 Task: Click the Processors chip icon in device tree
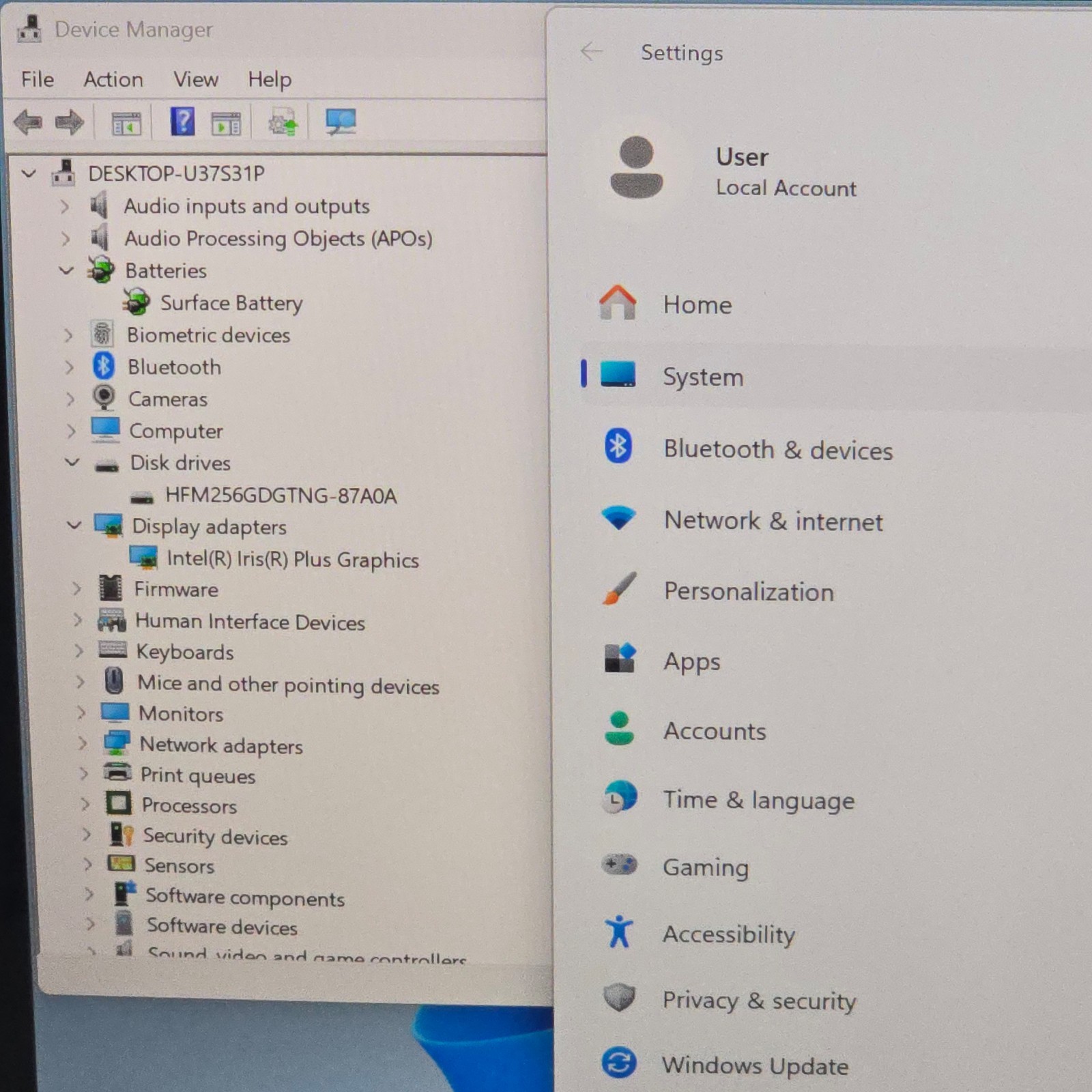[119, 803]
